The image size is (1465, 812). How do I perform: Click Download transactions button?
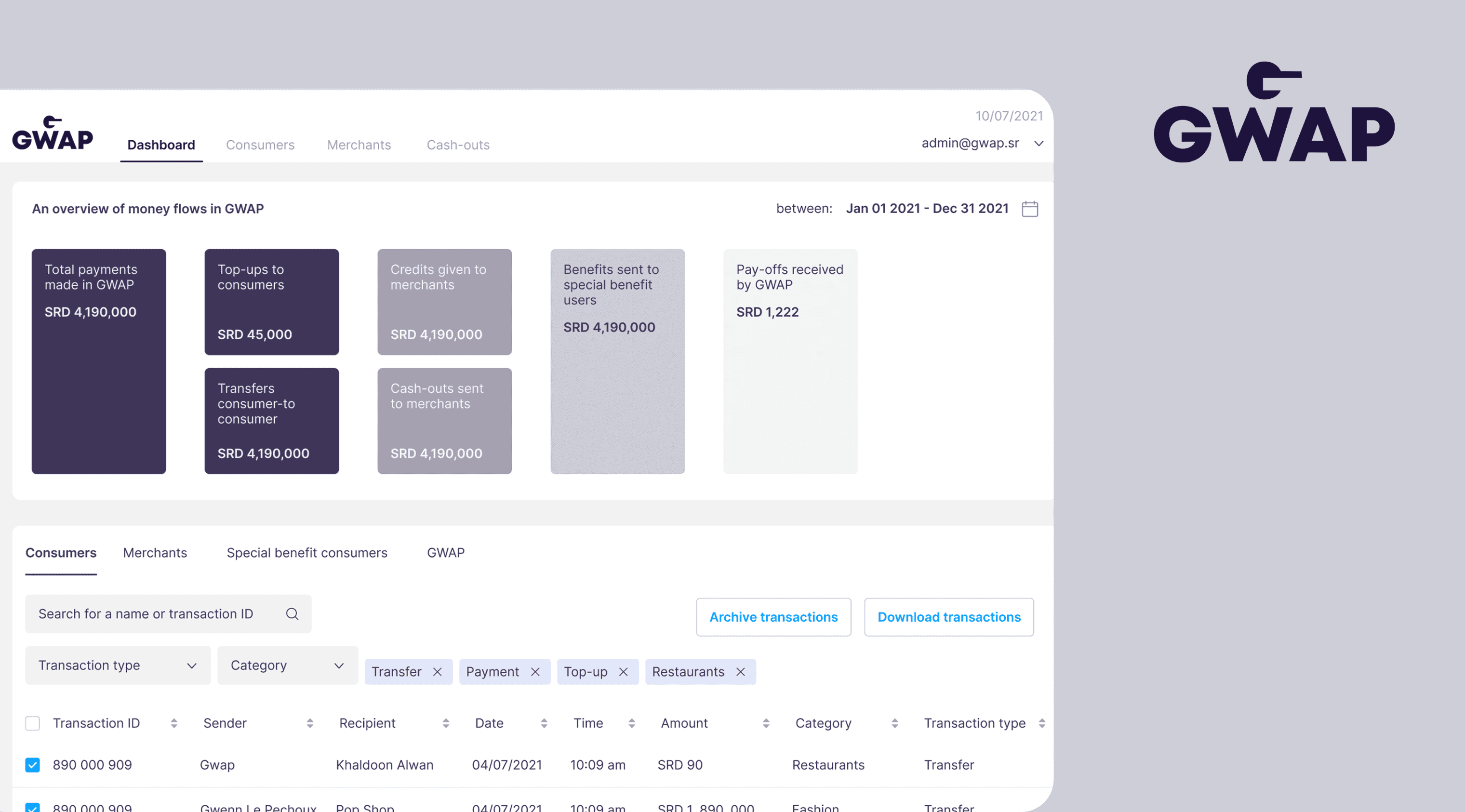(x=948, y=617)
